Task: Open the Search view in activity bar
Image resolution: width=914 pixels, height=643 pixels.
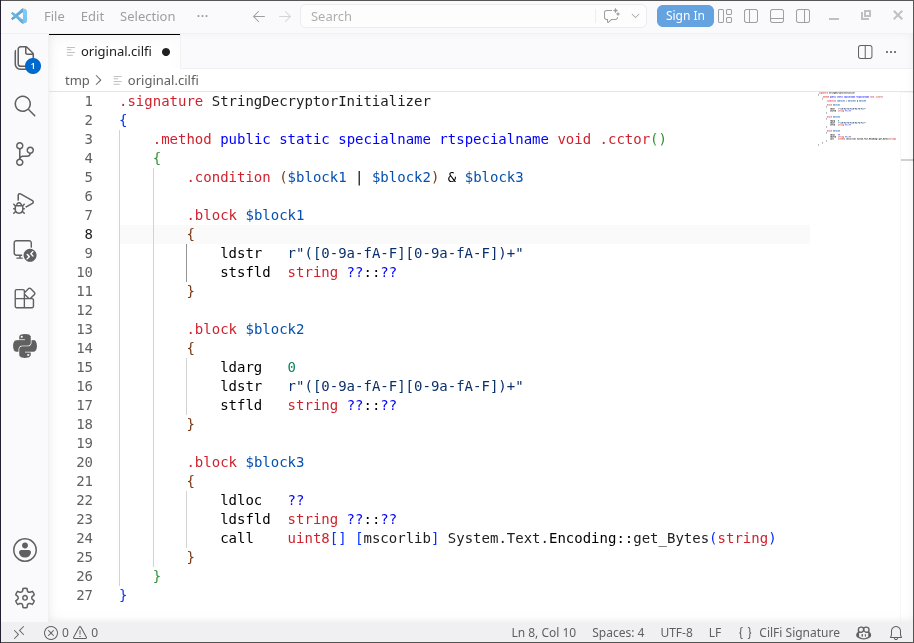Action: coord(24,106)
